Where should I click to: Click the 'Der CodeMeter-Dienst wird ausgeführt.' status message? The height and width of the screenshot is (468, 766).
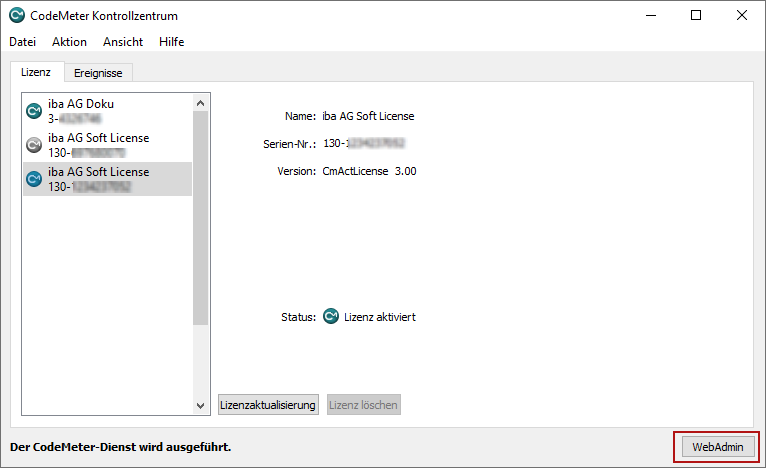coord(121,447)
